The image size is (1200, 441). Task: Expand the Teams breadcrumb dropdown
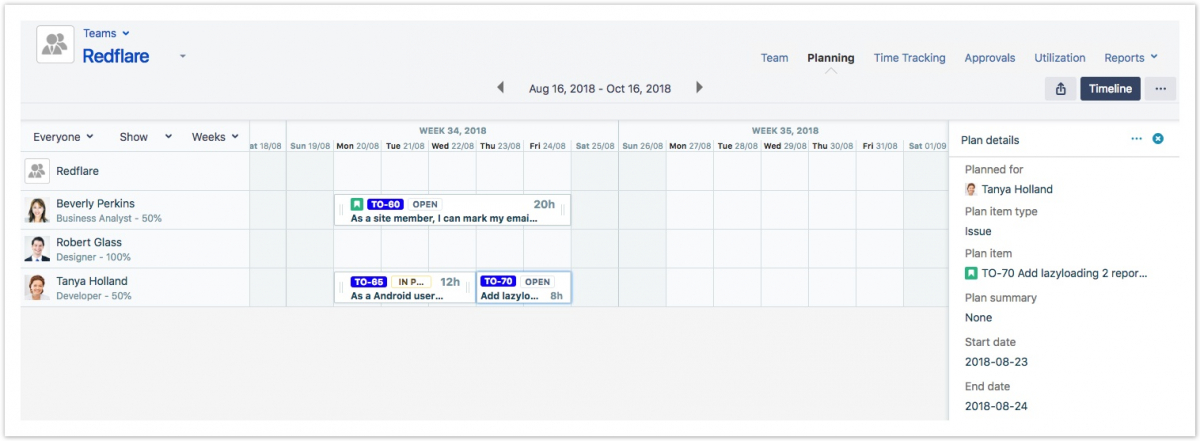point(106,34)
